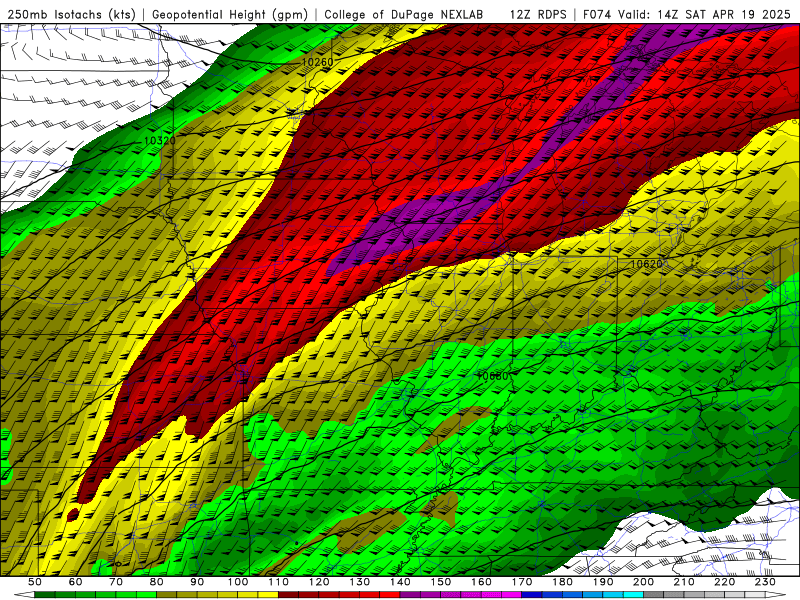The width and height of the screenshot is (800, 600).
Task: Click the 10260 height contour label
Action: click(317, 62)
